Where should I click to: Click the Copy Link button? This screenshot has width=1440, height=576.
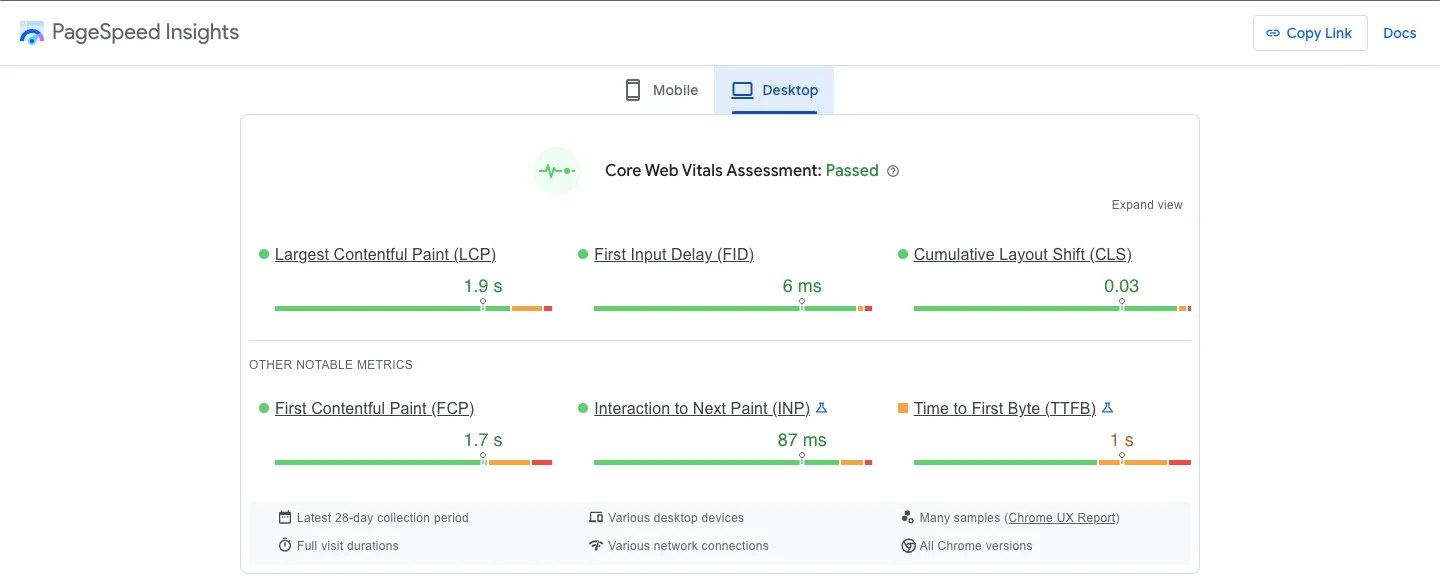click(1309, 33)
